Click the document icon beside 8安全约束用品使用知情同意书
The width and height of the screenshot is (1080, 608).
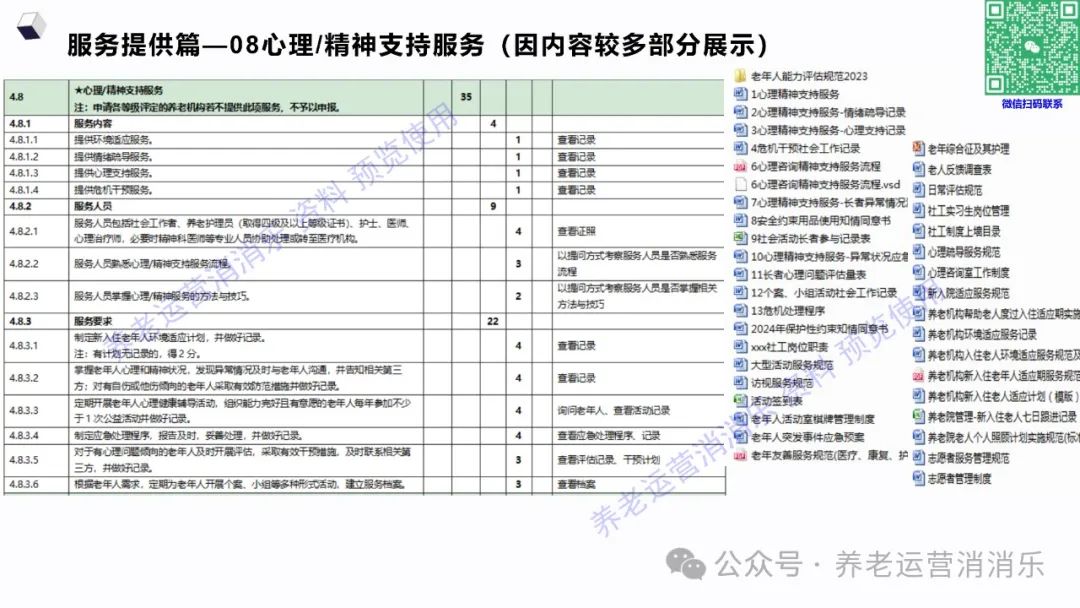[740, 220]
